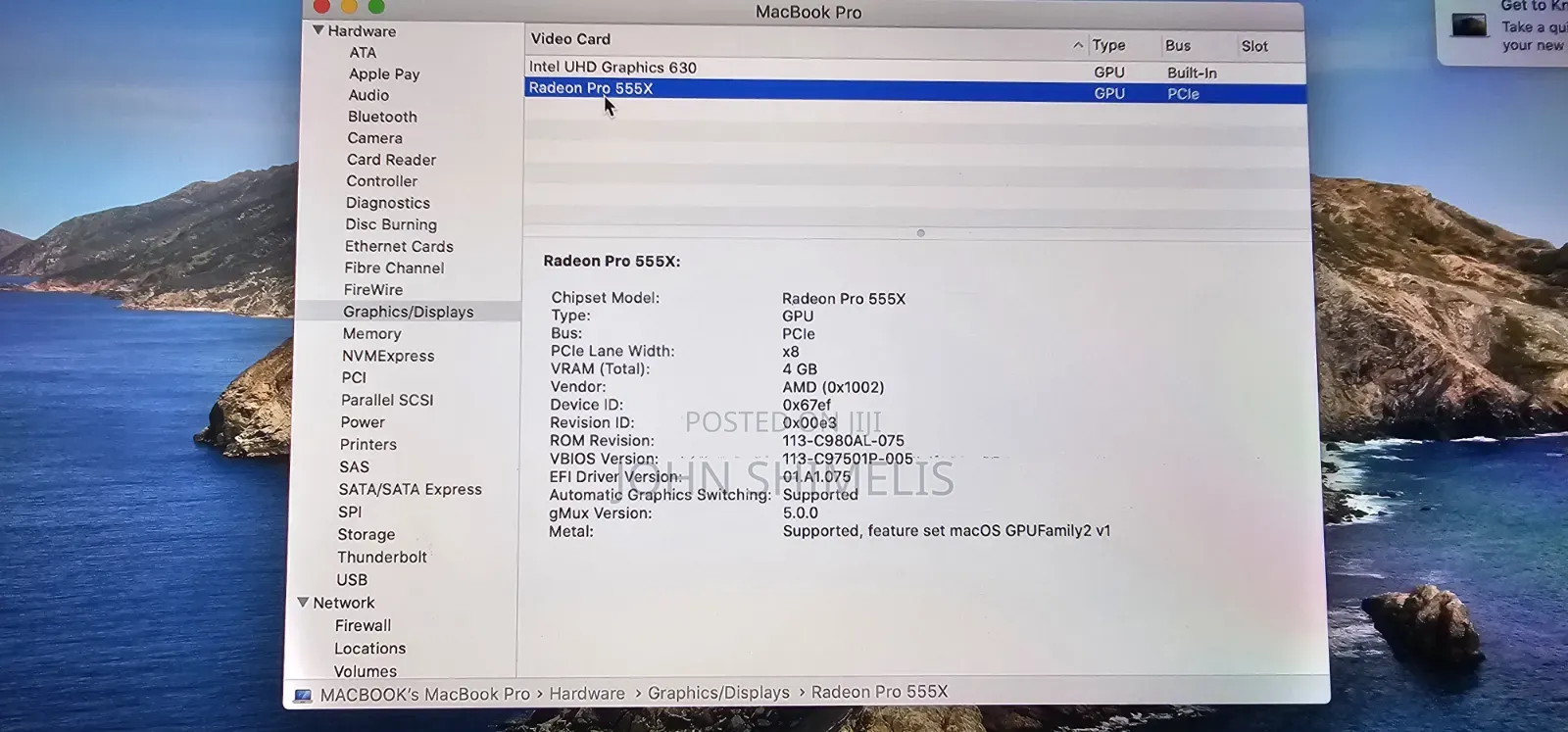Show Bluetooth information
The height and width of the screenshot is (732, 1568).
pos(382,117)
